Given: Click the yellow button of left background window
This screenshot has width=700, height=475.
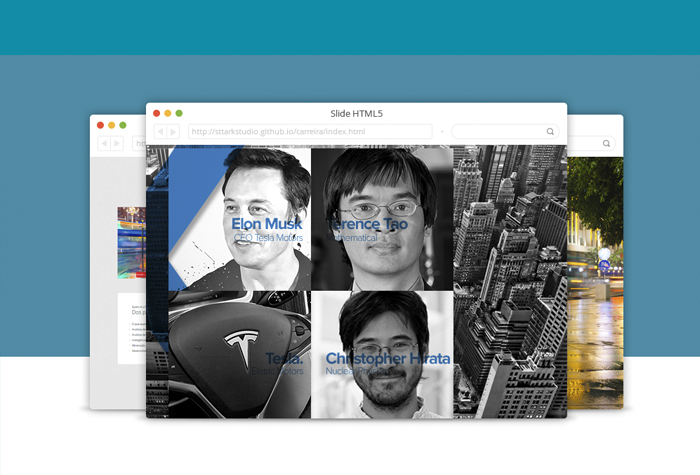Looking at the screenshot, I should tap(112, 125).
